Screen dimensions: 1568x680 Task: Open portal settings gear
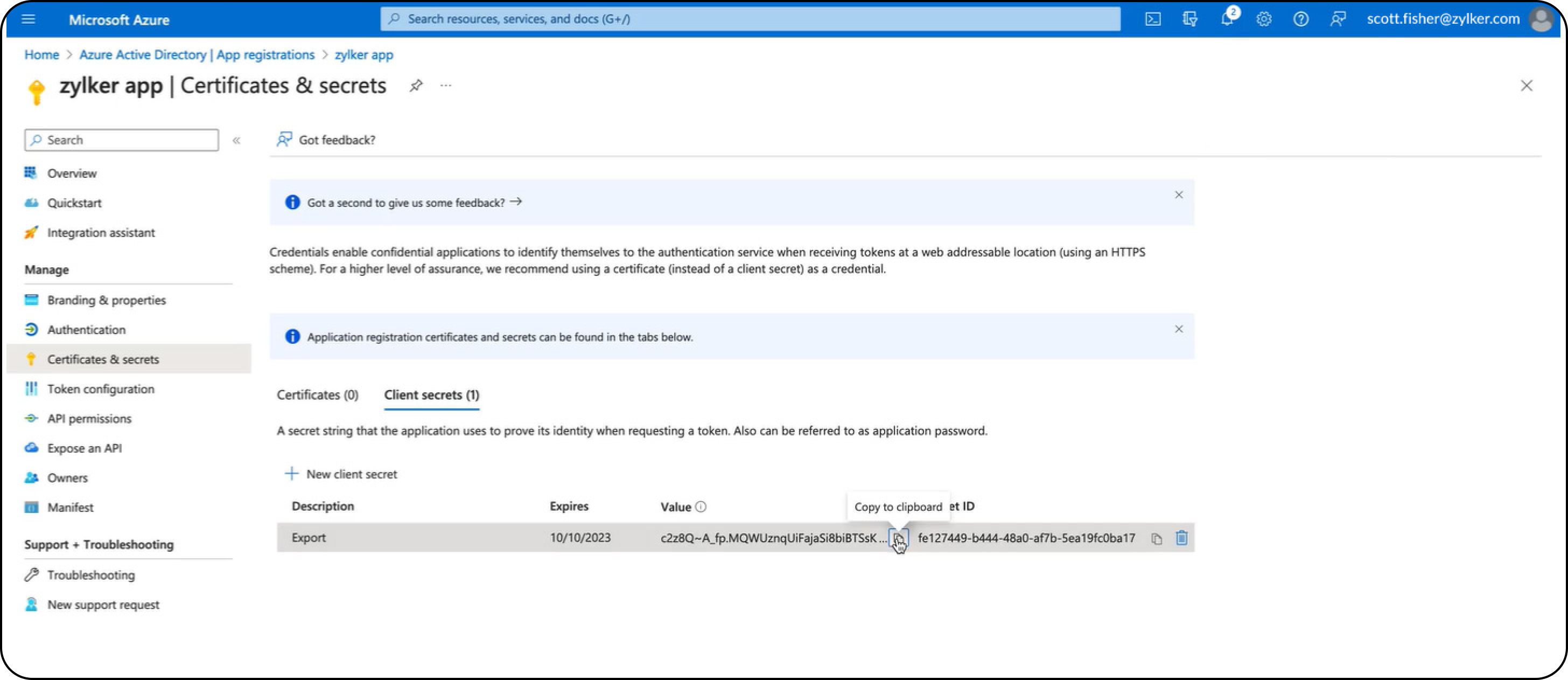tap(1264, 19)
